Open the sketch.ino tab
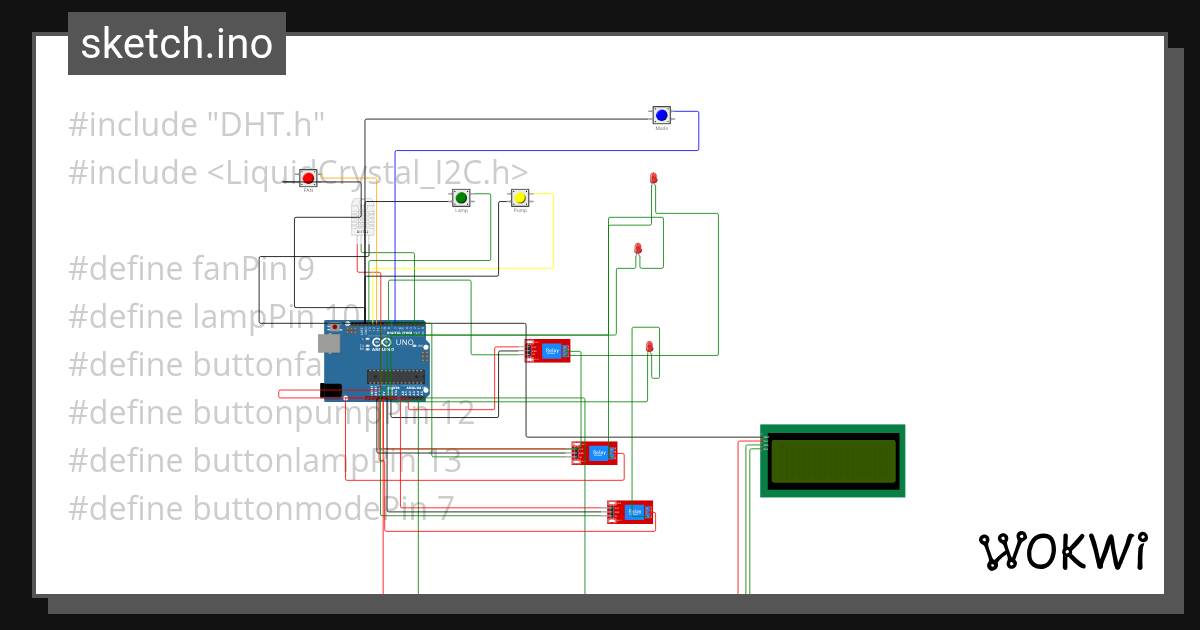This screenshot has height=630, width=1200. click(176, 43)
